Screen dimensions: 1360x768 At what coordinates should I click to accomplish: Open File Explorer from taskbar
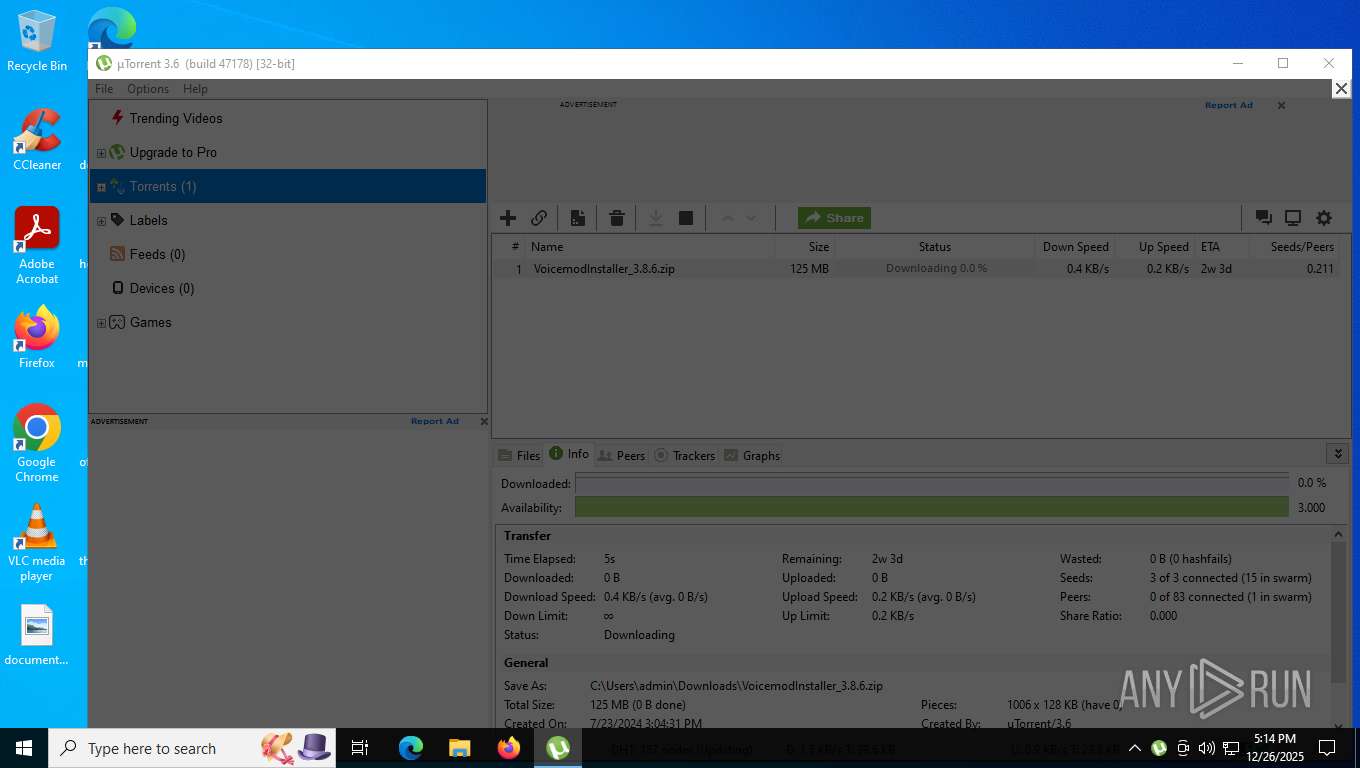(x=459, y=748)
